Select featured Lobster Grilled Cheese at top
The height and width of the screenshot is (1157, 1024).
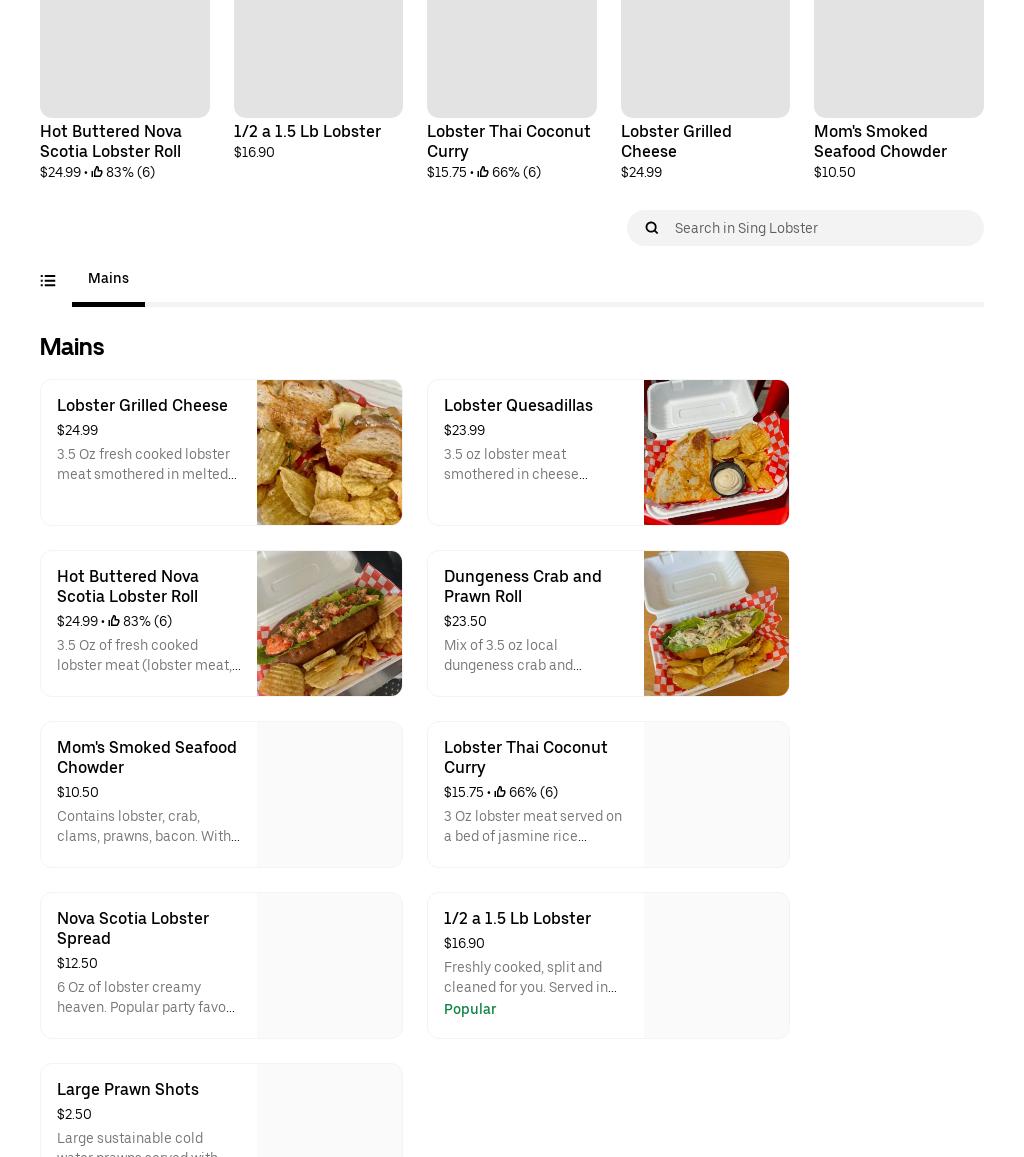676,141
